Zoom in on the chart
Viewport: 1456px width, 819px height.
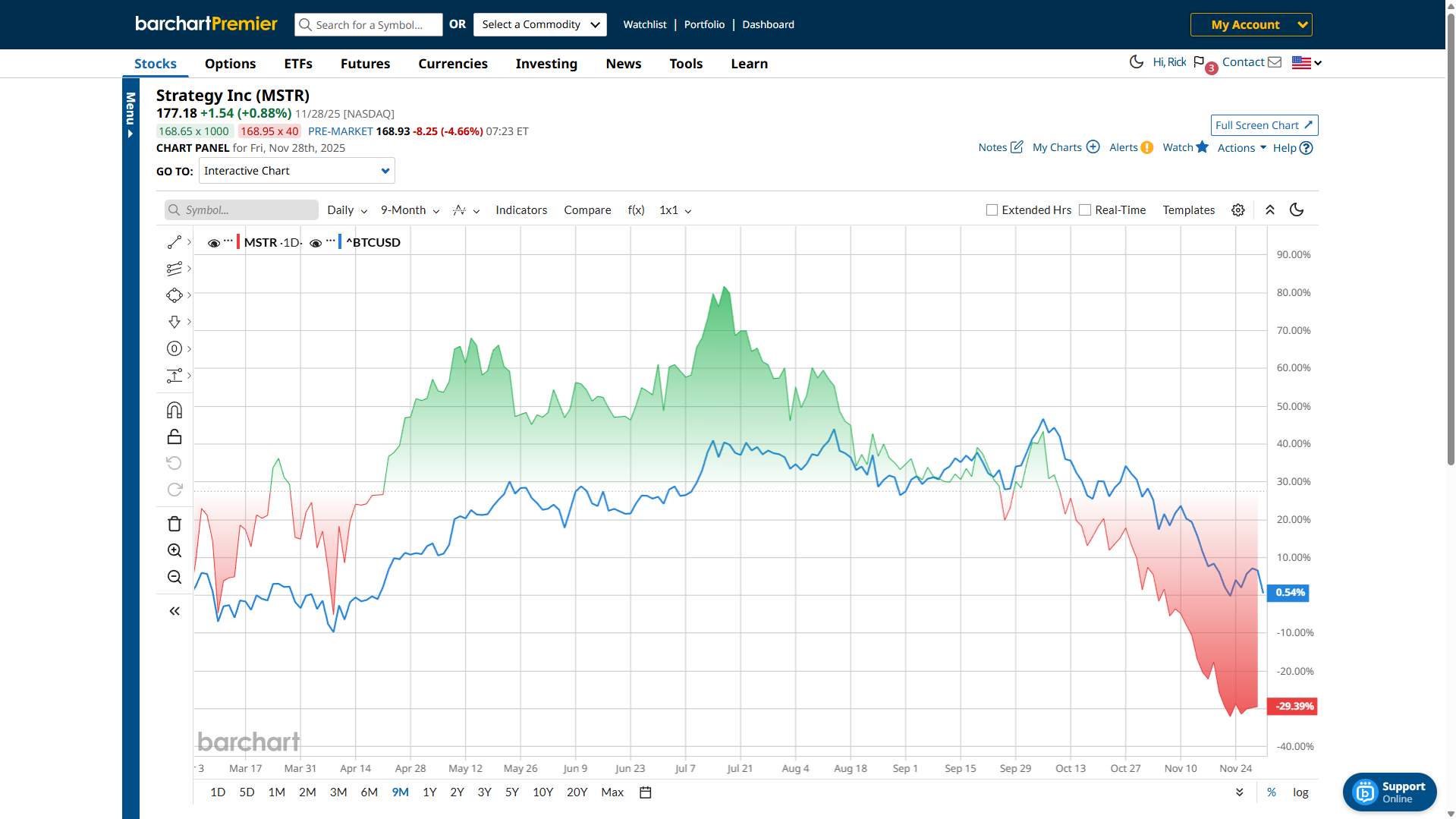point(174,550)
